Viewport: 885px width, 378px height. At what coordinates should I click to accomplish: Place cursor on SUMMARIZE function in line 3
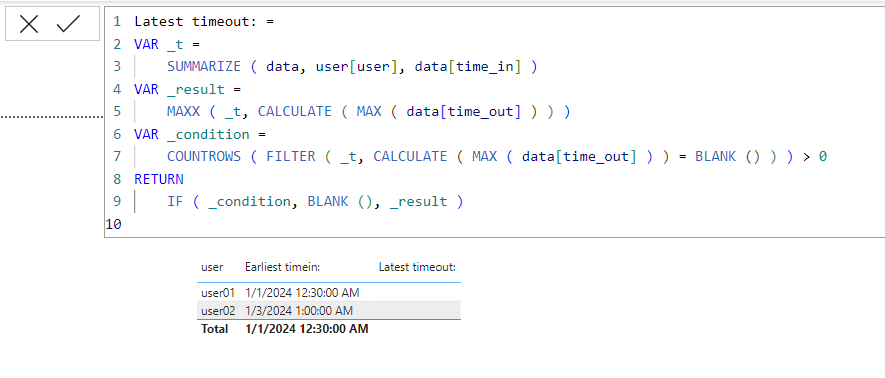[204, 67]
